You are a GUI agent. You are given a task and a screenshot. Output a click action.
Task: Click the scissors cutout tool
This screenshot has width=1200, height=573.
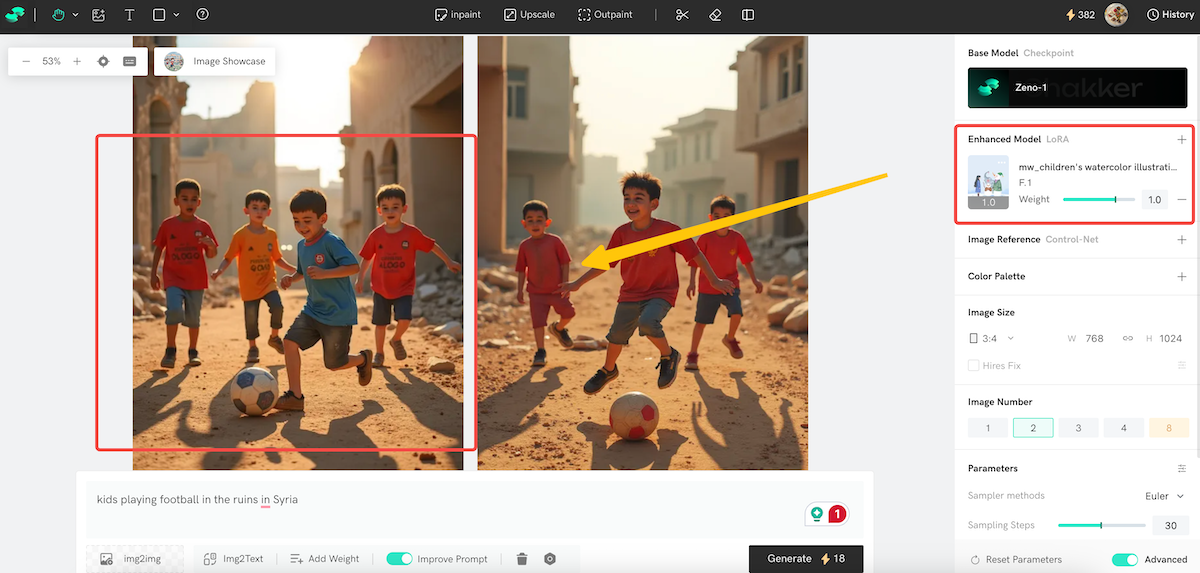point(682,15)
